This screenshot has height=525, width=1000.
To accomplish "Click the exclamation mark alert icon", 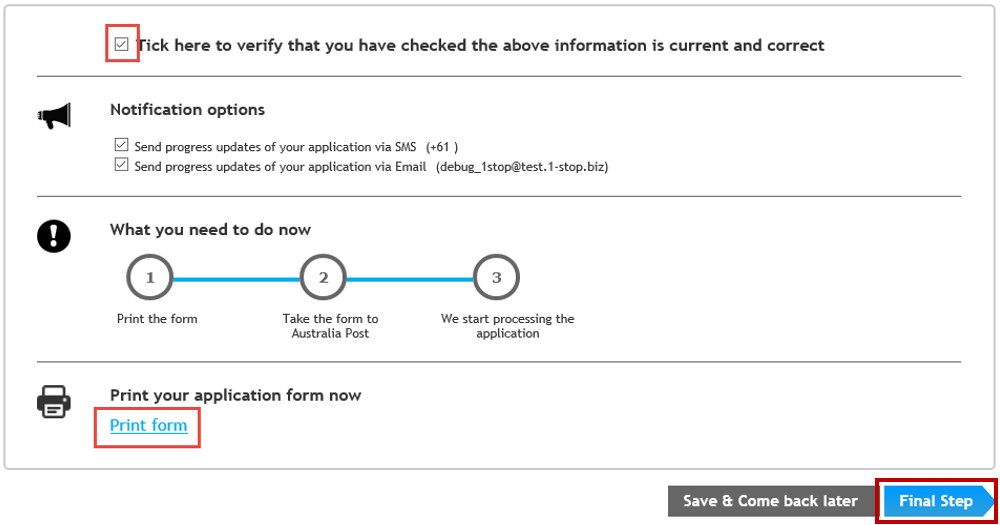I will (54, 236).
